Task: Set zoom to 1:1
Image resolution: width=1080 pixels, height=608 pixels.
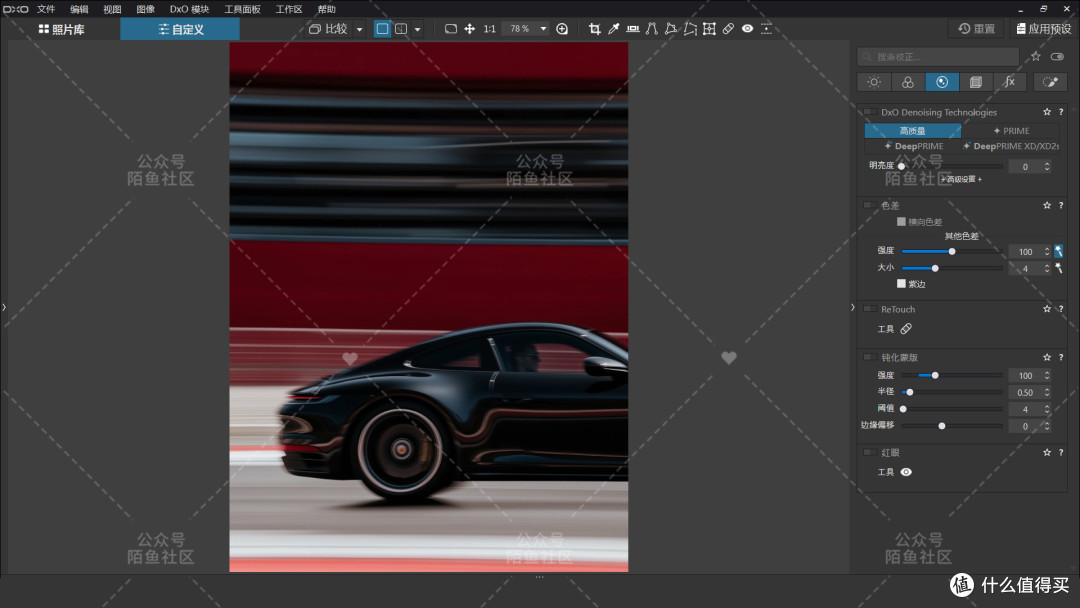Action: point(489,29)
